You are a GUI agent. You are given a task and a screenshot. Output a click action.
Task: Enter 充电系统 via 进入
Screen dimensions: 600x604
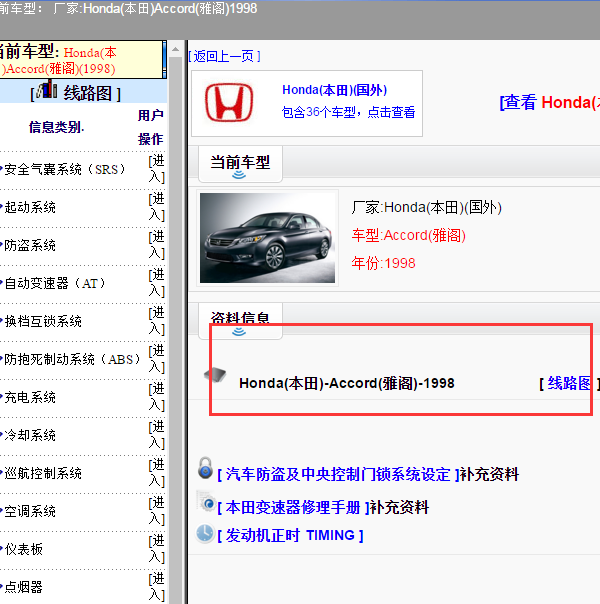tap(156, 397)
